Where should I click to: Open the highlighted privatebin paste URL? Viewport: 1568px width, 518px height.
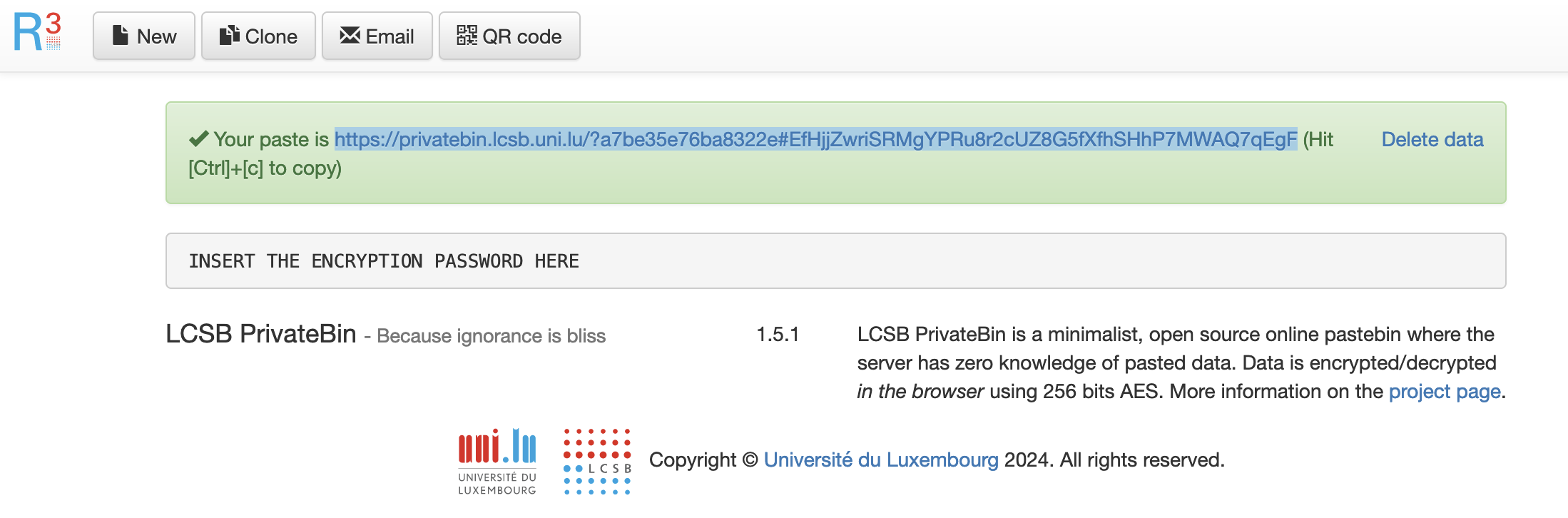(x=815, y=139)
